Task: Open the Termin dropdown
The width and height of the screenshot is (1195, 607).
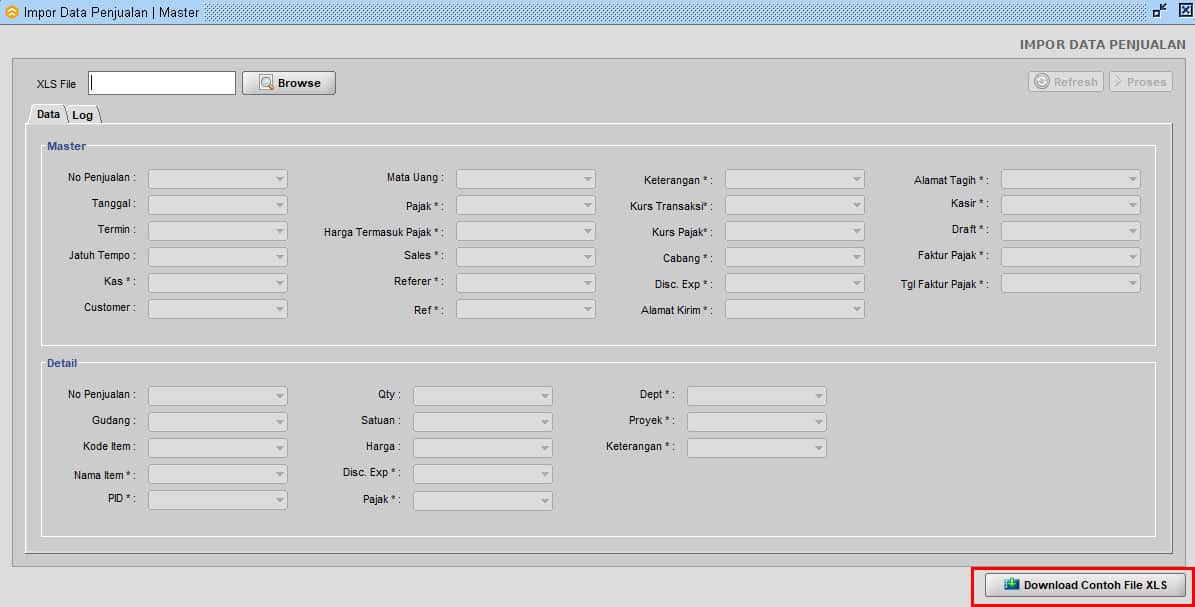Action: coord(217,231)
